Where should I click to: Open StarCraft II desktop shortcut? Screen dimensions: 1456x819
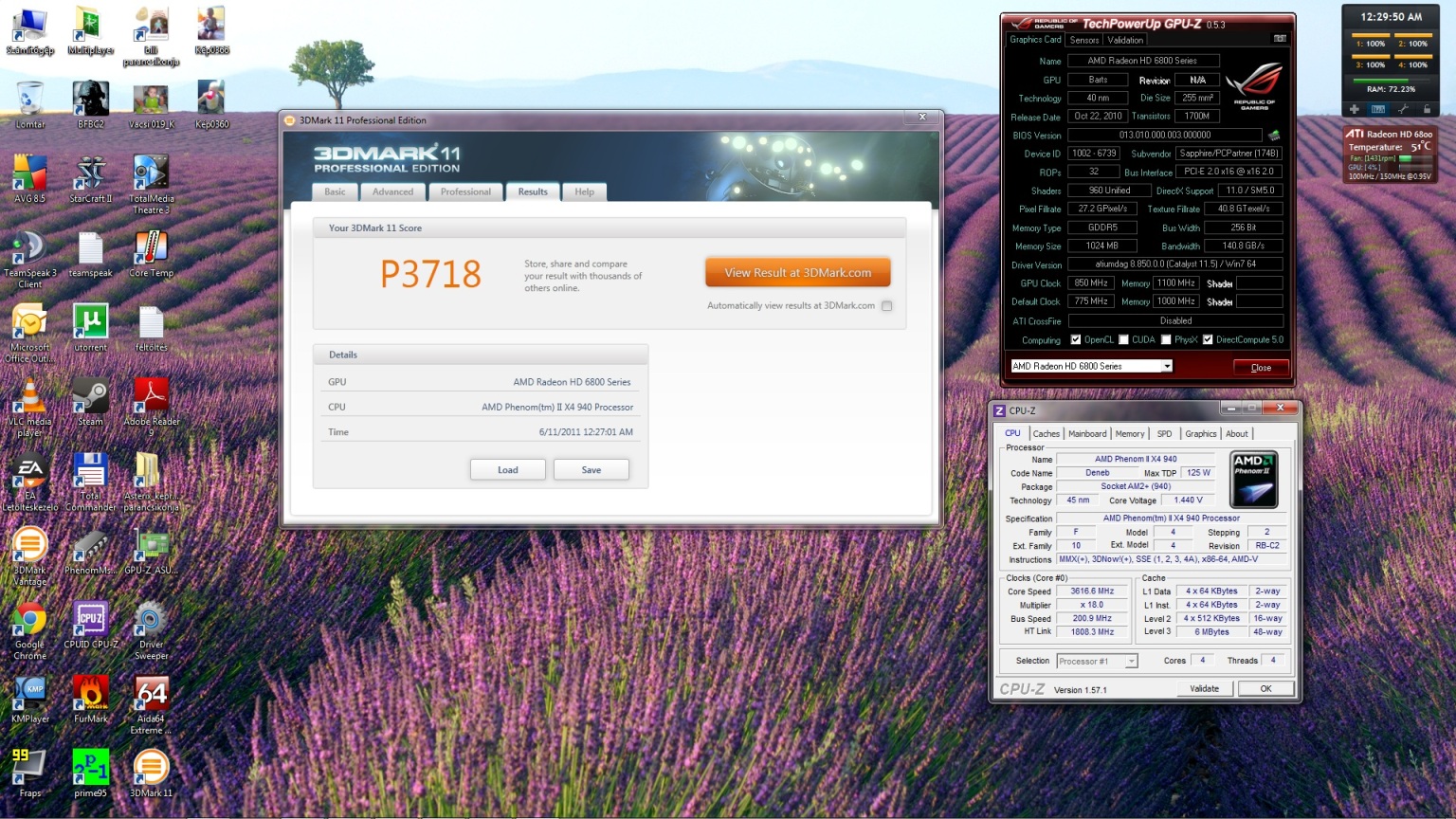click(x=91, y=178)
